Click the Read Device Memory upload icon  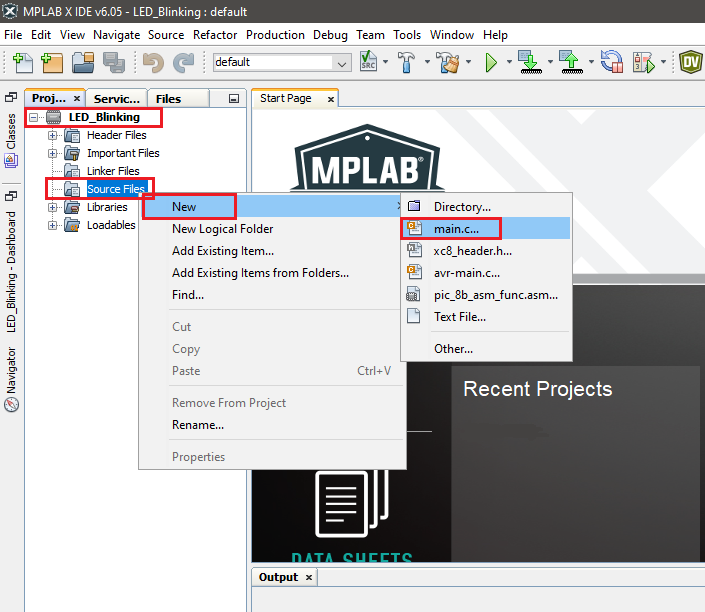tap(571, 62)
